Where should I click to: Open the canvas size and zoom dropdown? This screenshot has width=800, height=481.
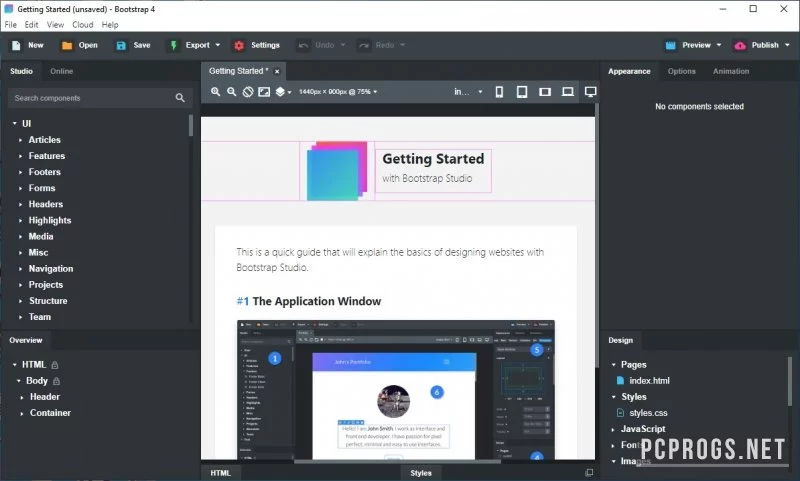[338, 92]
